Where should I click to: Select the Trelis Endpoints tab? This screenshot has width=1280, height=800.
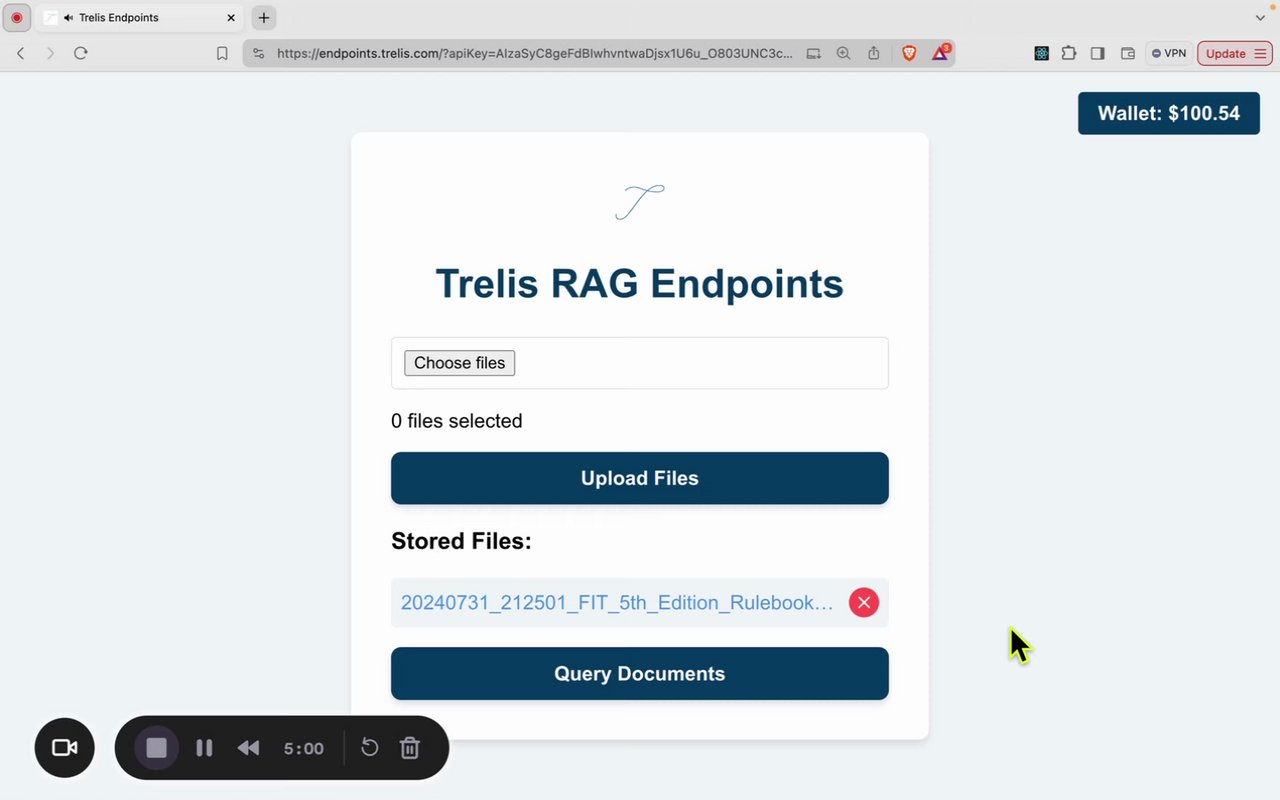pos(140,18)
